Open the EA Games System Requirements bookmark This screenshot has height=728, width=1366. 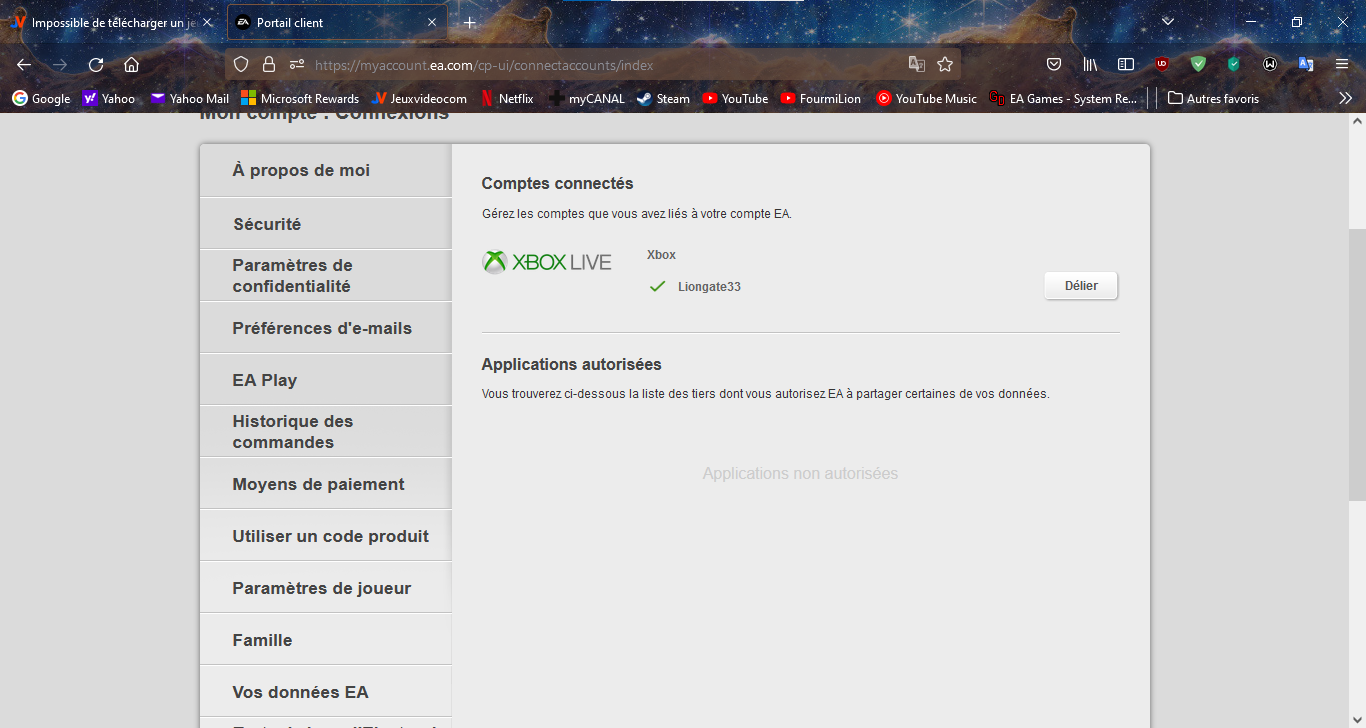(x=1063, y=98)
